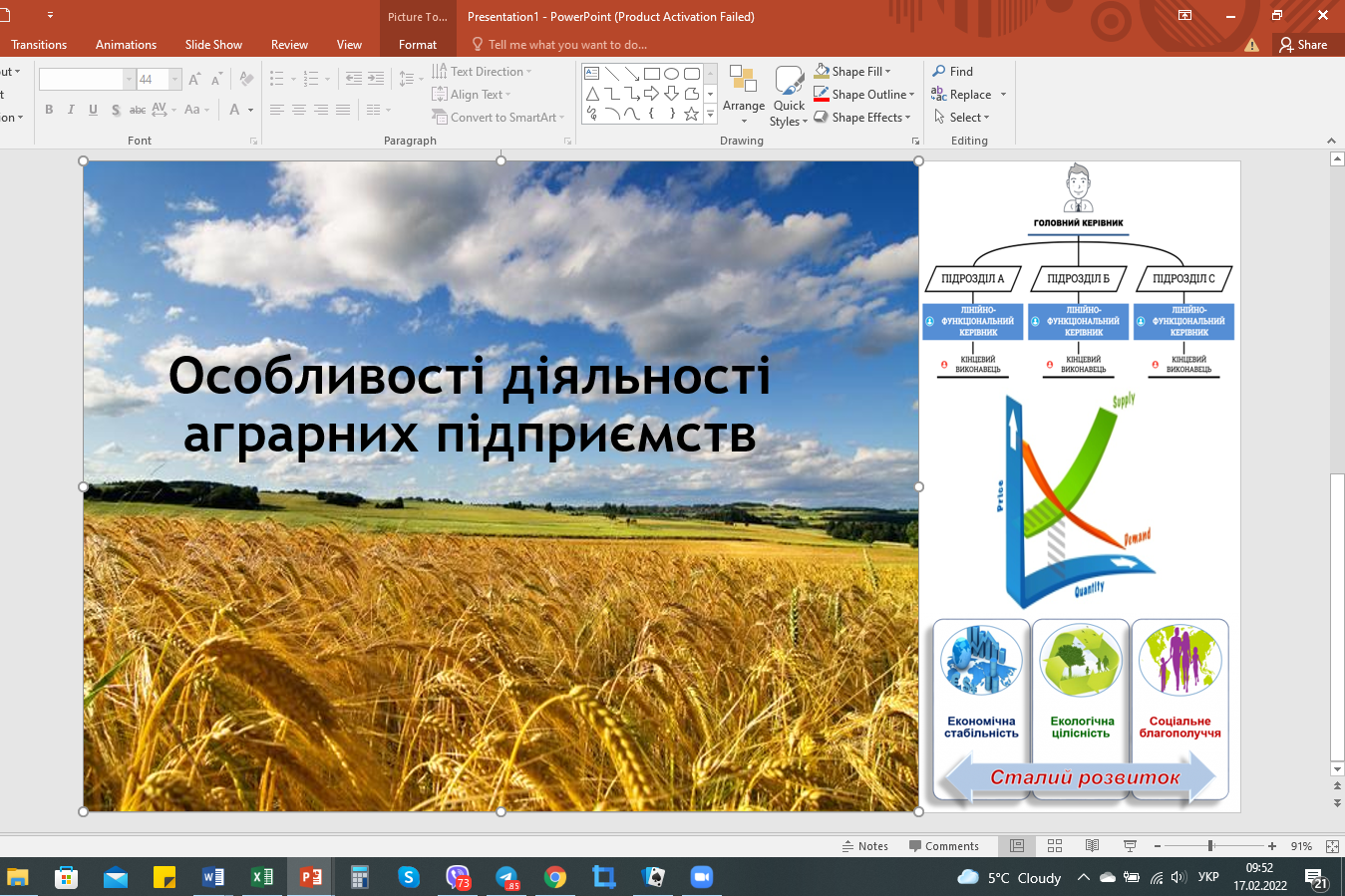The image size is (1345, 896).
Task: Open the Review tab
Action: coord(289,45)
